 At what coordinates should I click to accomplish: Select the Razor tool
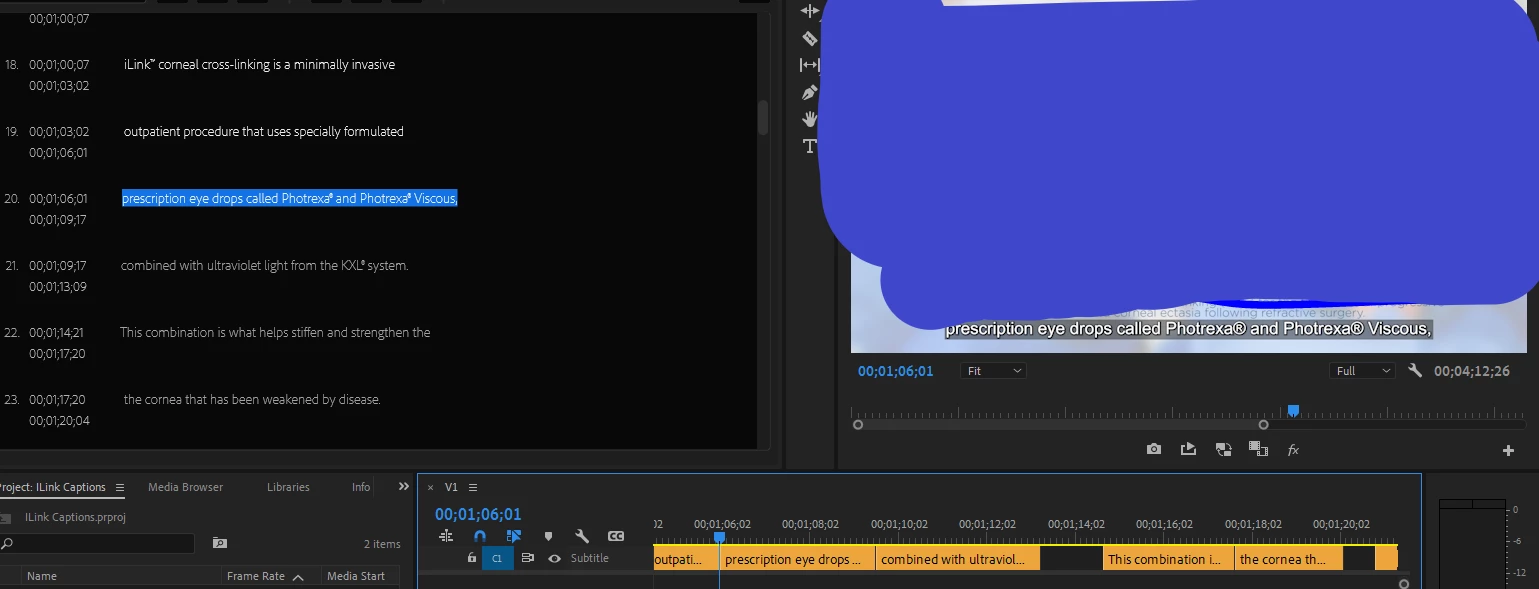(x=810, y=38)
